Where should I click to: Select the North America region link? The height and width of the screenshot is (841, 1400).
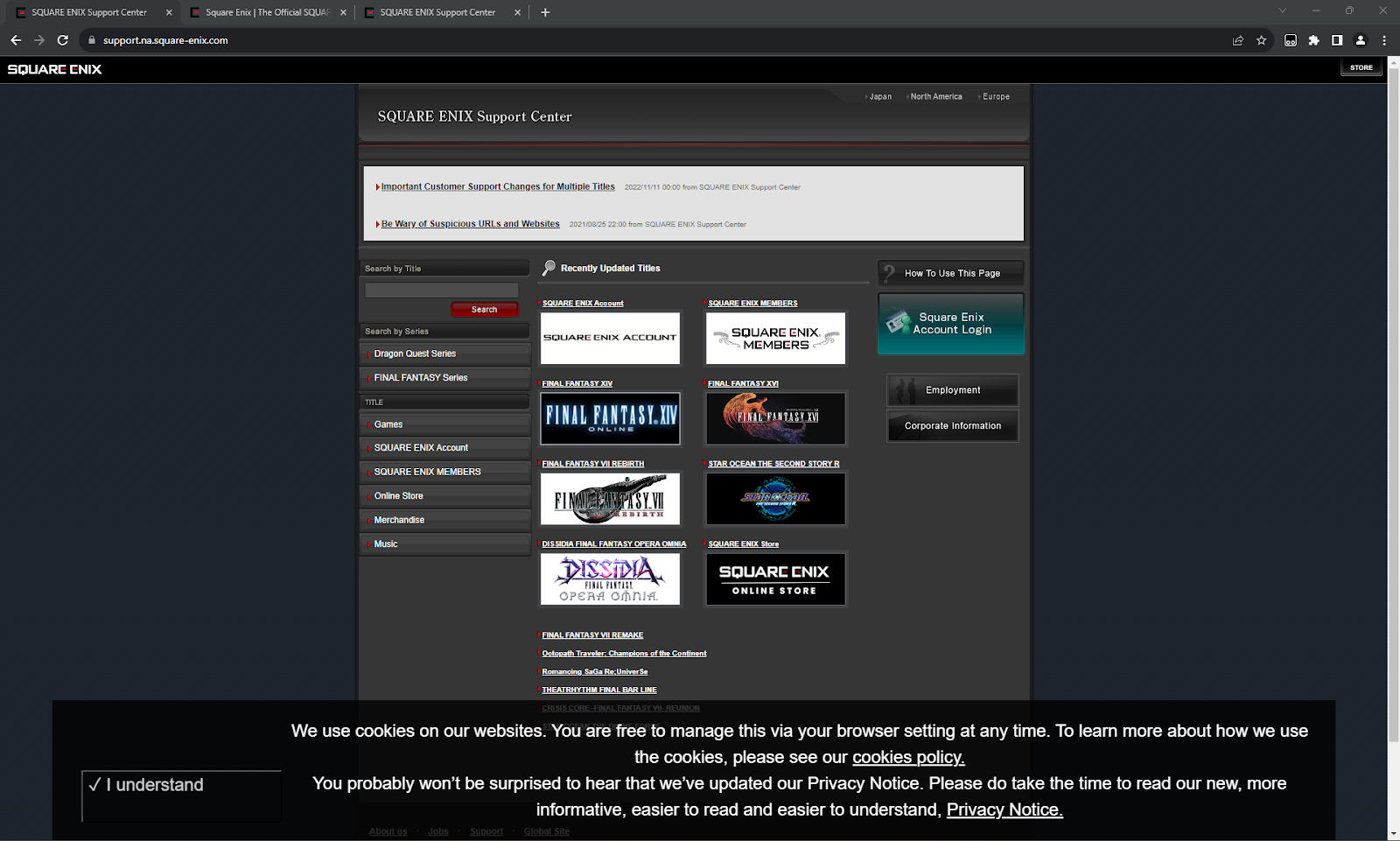pyautogui.click(x=936, y=97)
